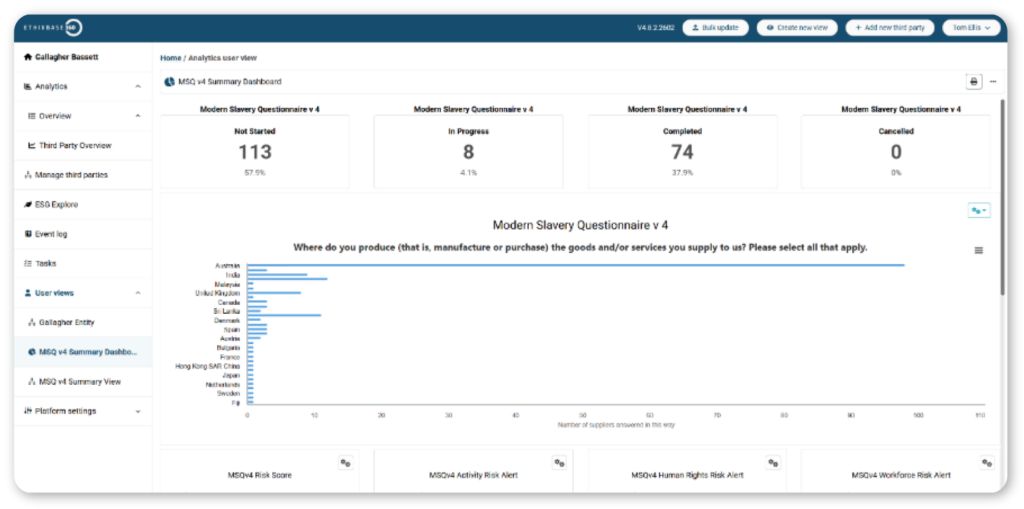Click Add new third party button
Image resolution: width=1024 pixels, height=509 pixels.
[x=889, y=28]
